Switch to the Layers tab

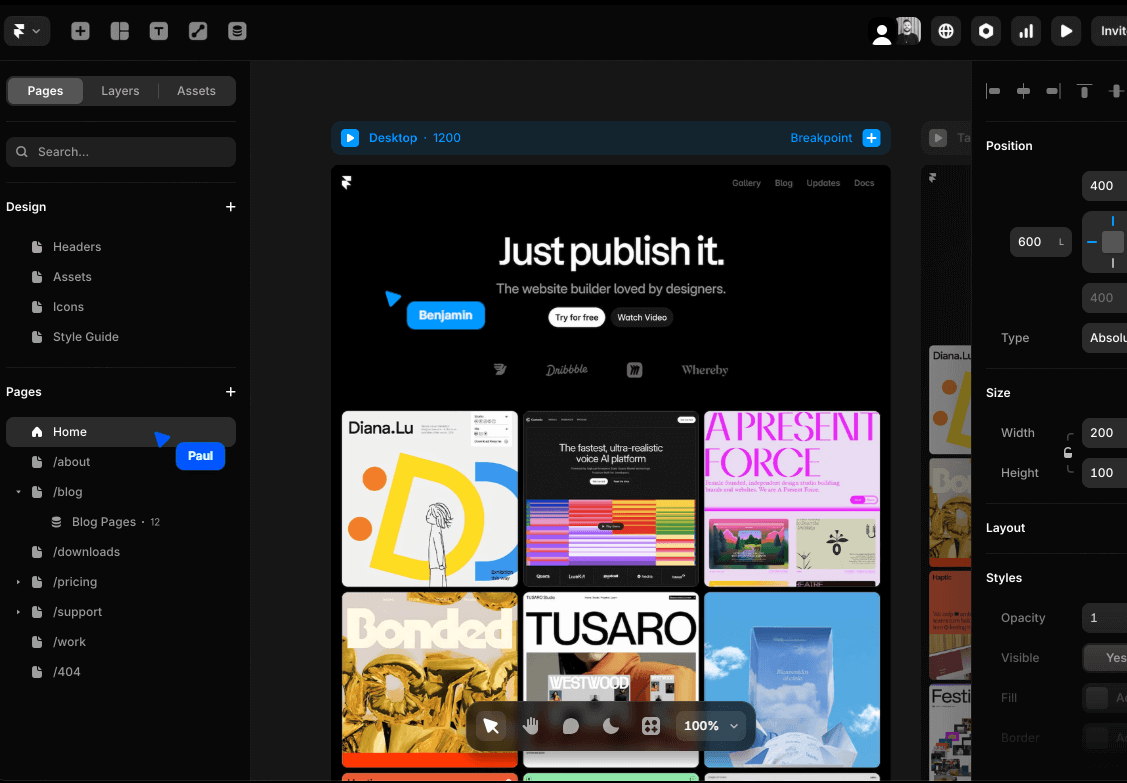coord(120,90)
